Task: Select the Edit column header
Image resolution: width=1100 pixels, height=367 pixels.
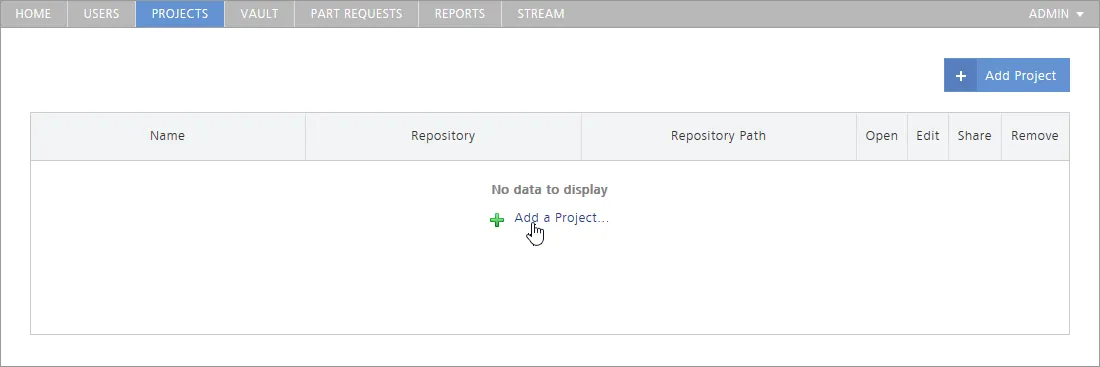Action: (927, 136)
